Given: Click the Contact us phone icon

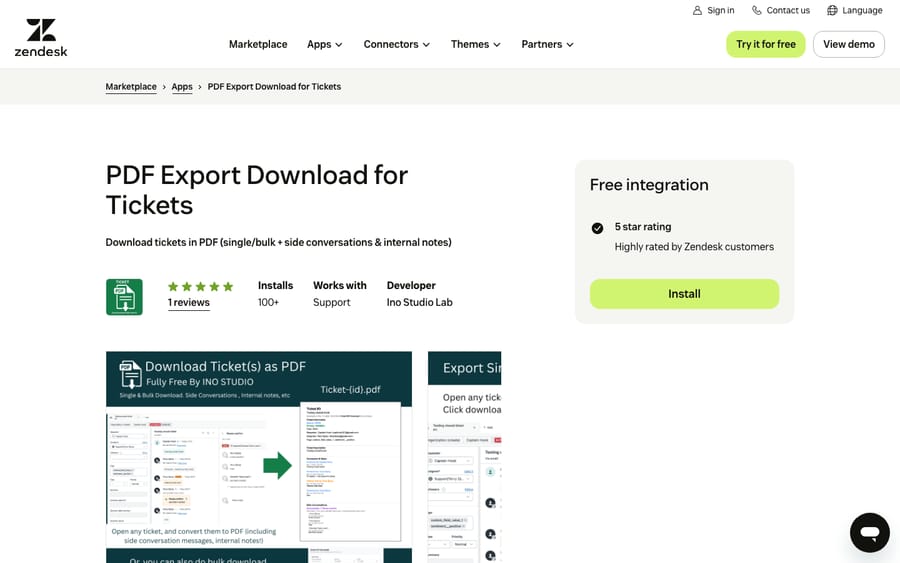Looking at the screenshot, I should click(757, 10).
